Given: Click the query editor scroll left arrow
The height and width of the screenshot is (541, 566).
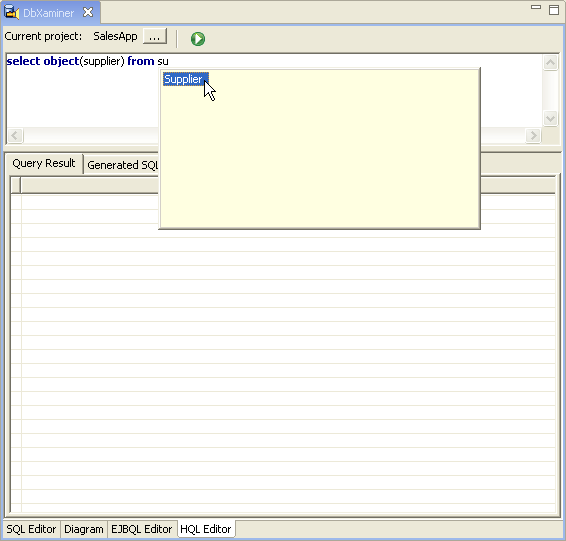Looking at the screenshot, I should point(15,136).
